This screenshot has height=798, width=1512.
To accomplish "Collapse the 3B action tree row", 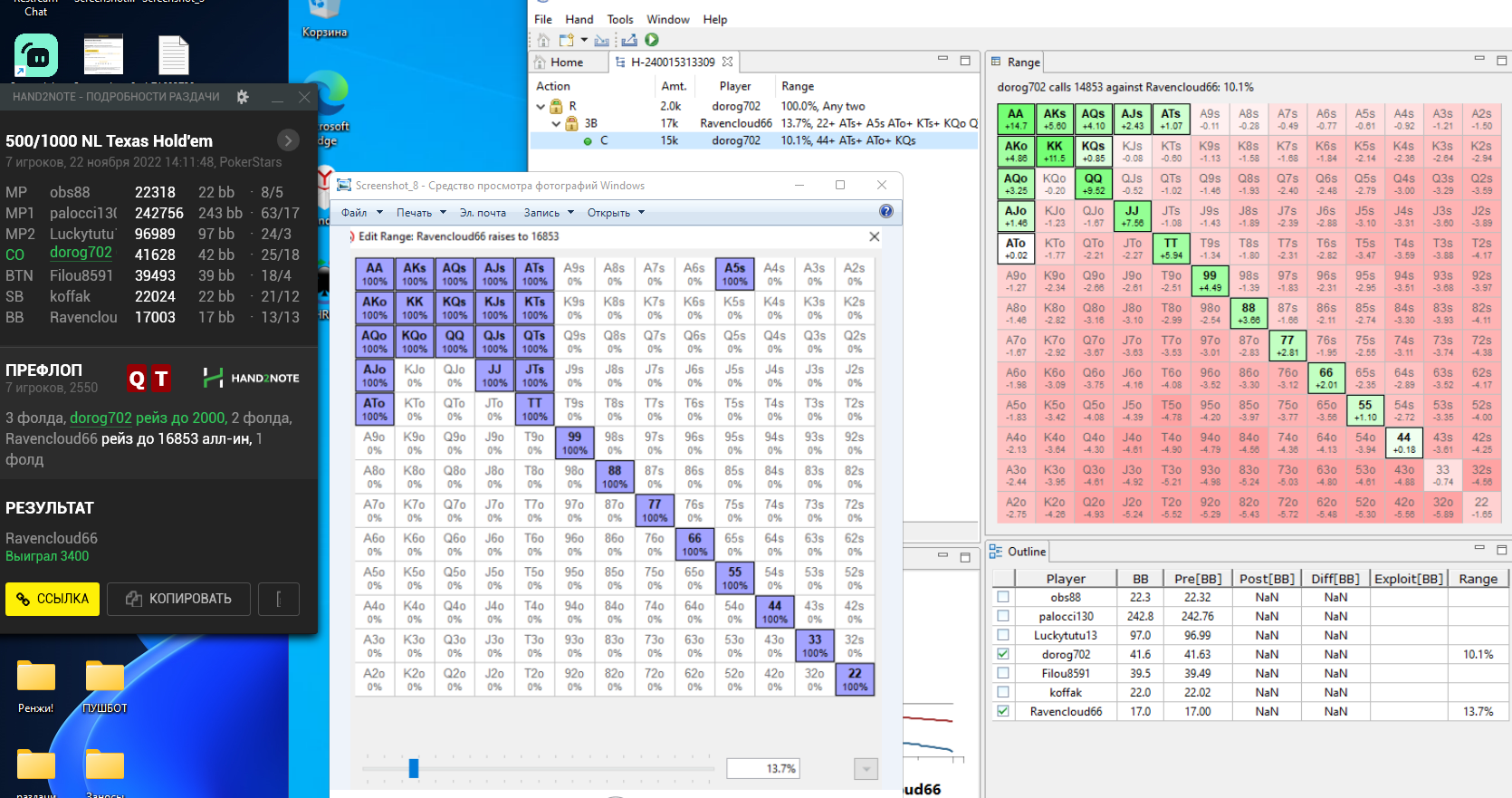I will [557, 123].
